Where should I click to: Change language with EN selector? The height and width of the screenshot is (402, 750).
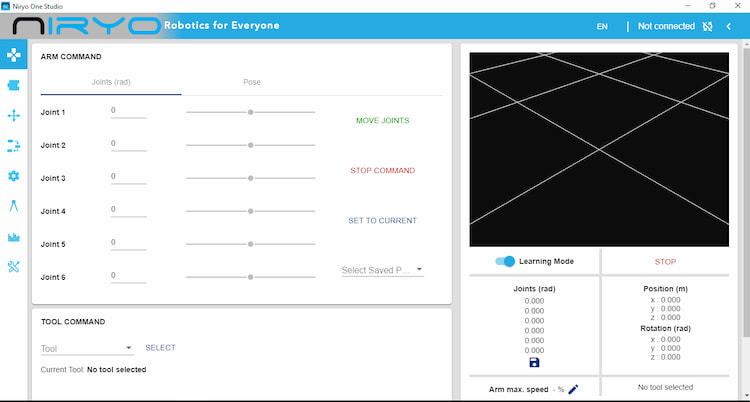[x=602, y=27]
